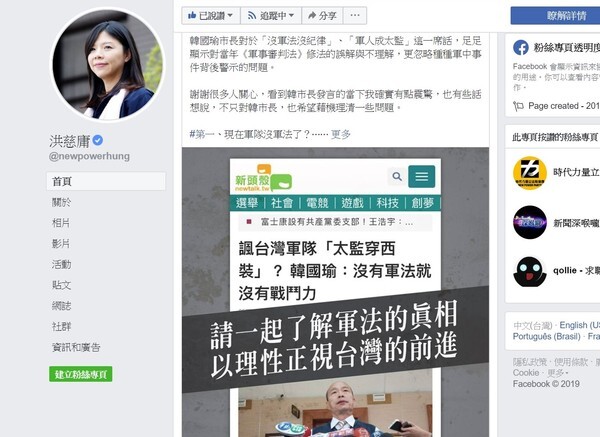Open the 追蹤中 following dropdown

click(x=271, y=16)
